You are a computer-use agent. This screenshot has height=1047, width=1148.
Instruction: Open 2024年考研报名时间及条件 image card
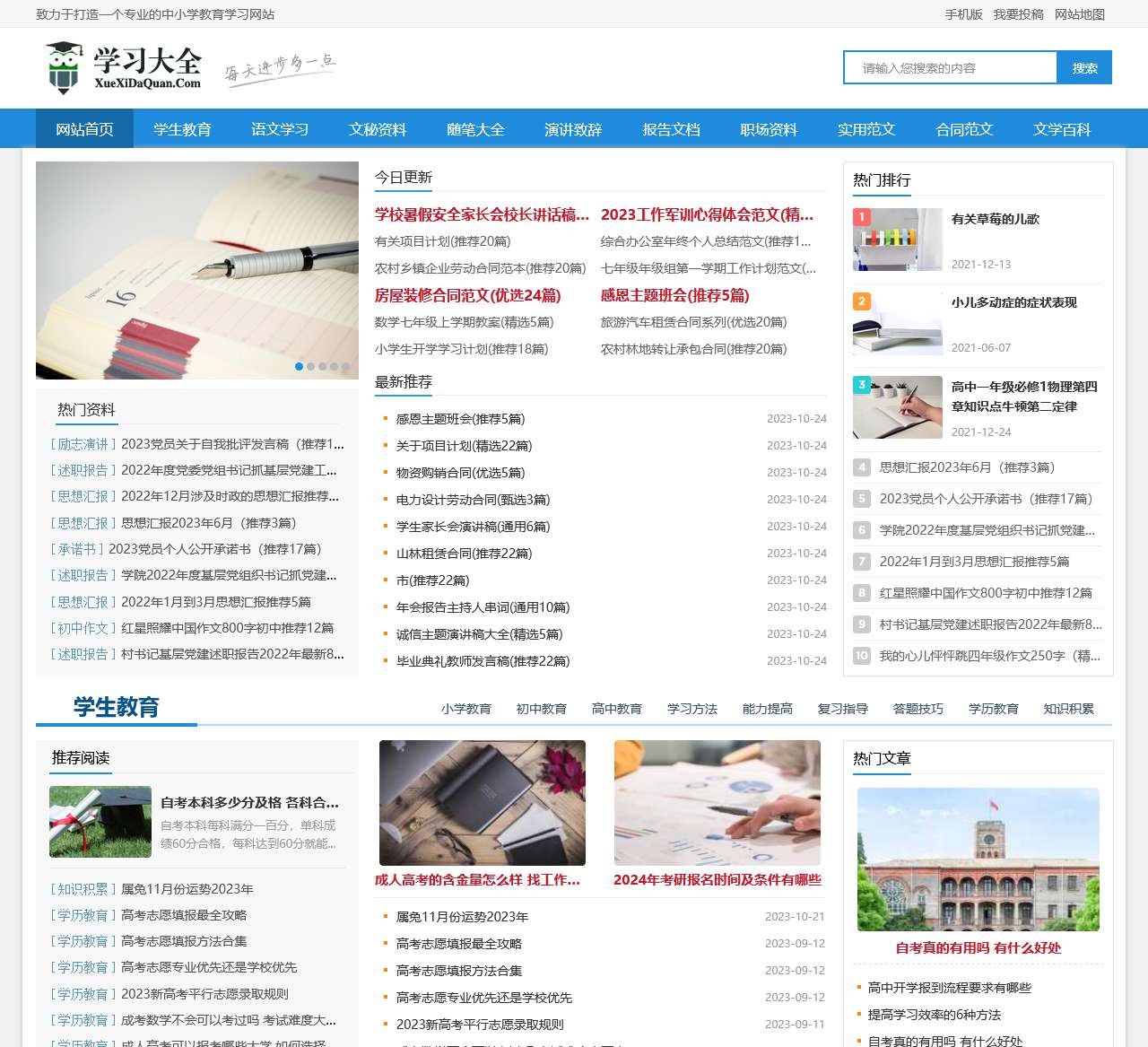[717, 803]
